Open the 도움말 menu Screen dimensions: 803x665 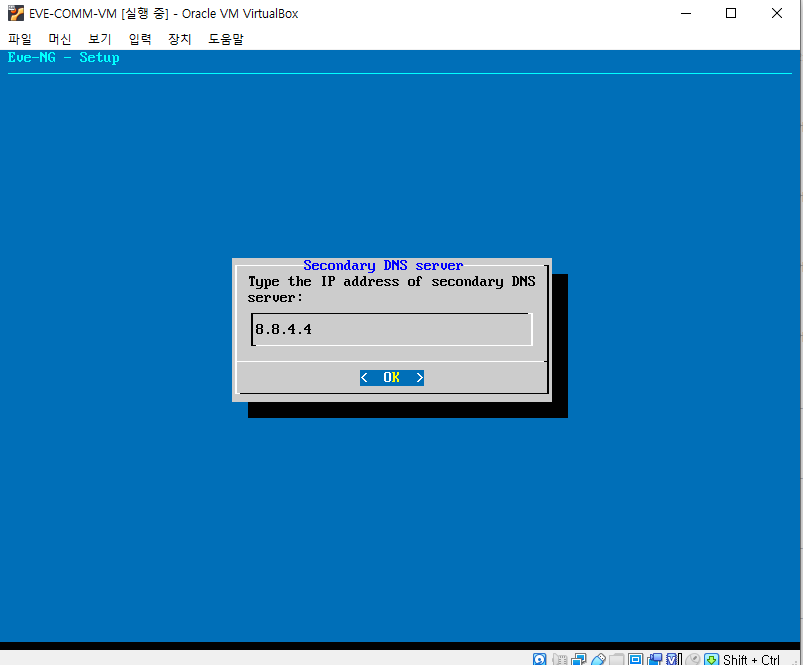click(x=226, y=39)
